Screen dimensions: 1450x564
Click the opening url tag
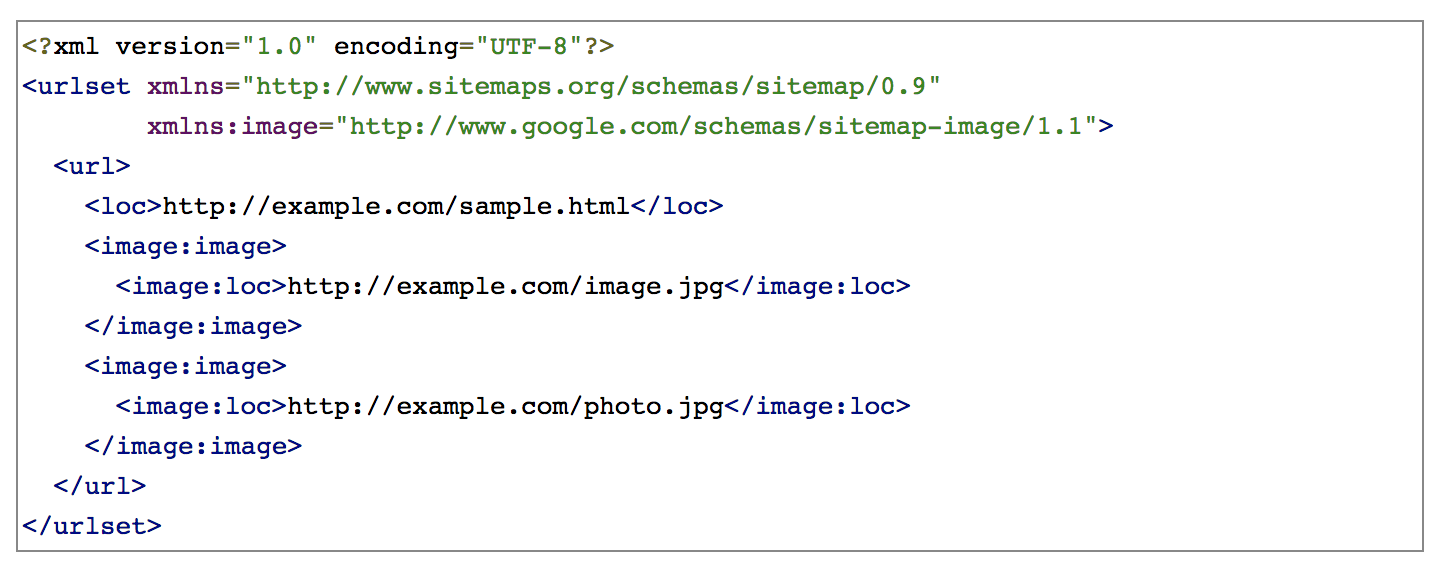(x=92, y=167)
